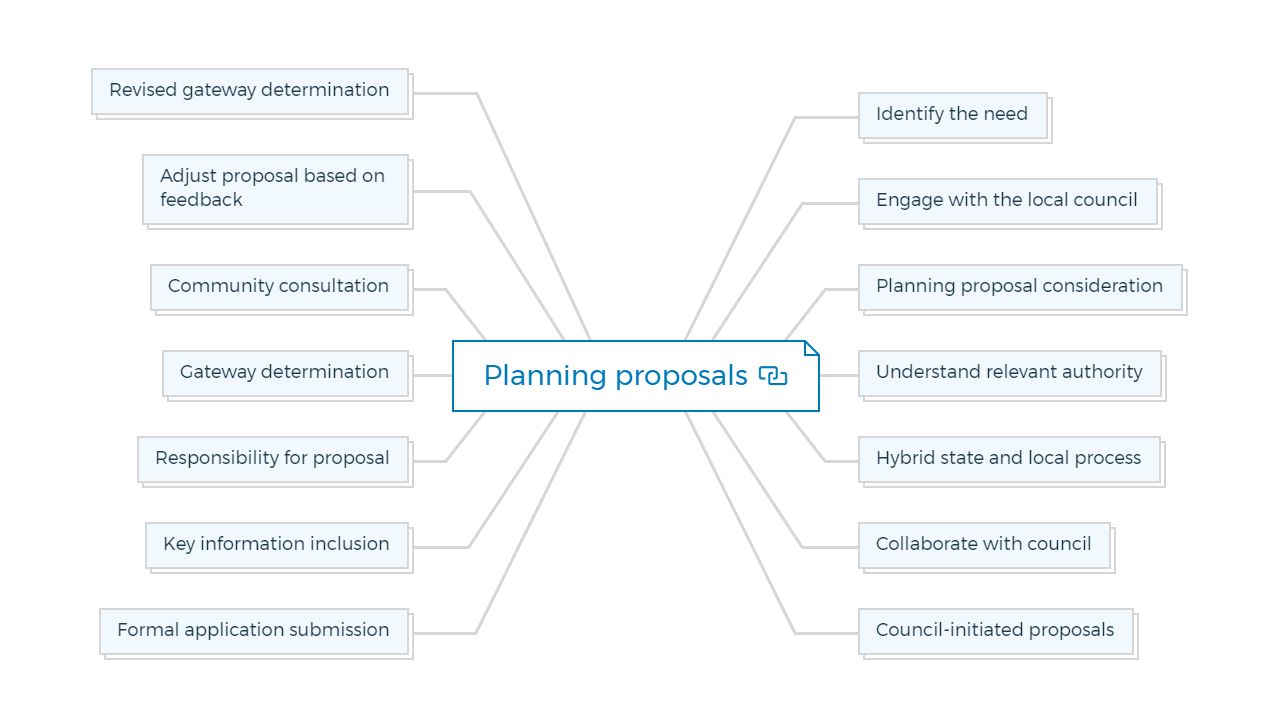Select the Formal application submission node
Image resolution: width=1284 pixels, height=723 pixels.
[x=254, y=631]
